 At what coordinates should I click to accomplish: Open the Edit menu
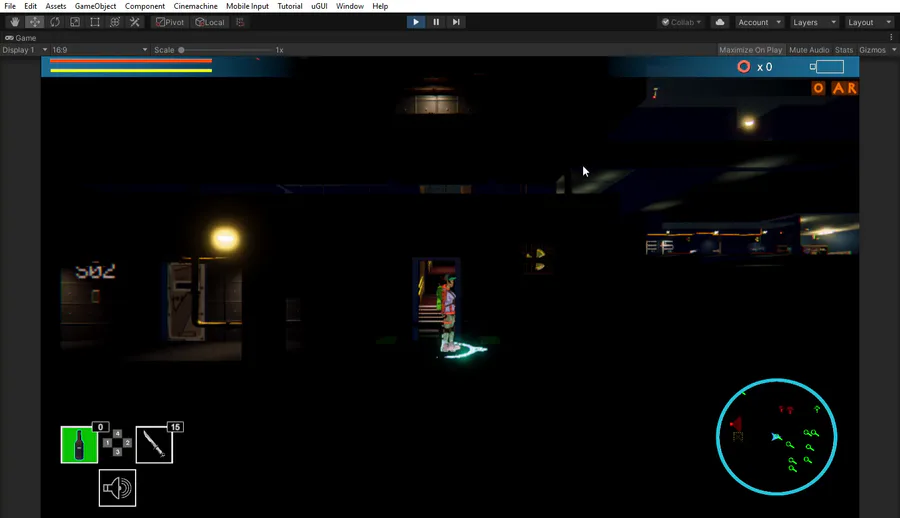[x=30, y=6]
